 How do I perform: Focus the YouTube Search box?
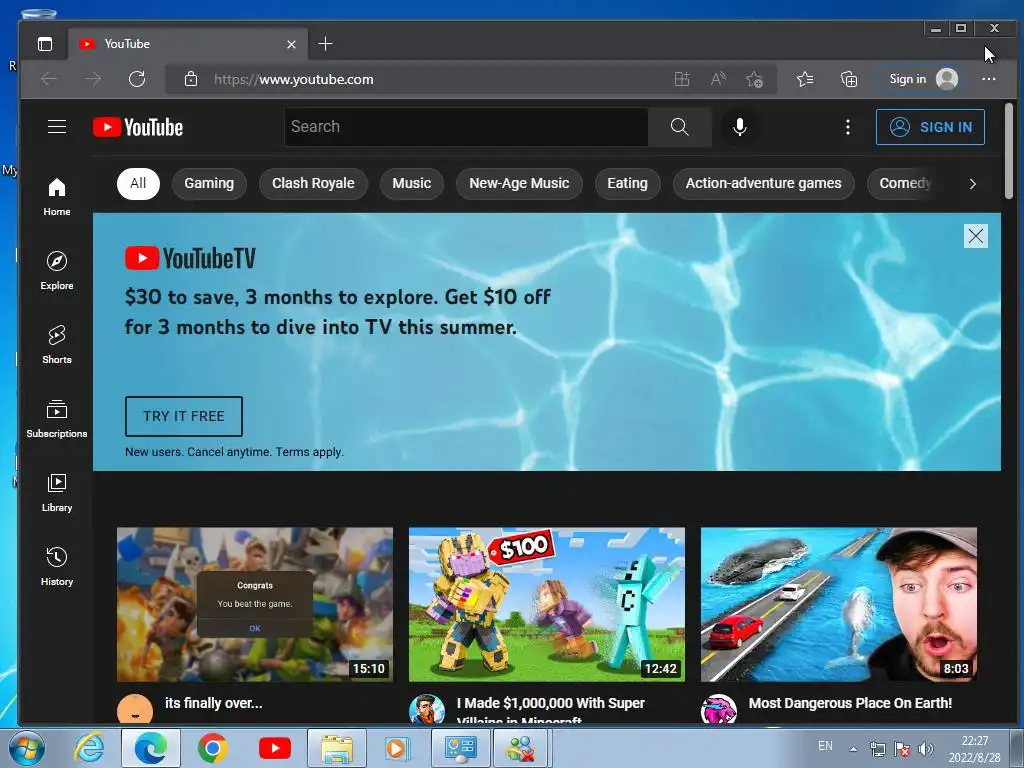pos(466,127)
